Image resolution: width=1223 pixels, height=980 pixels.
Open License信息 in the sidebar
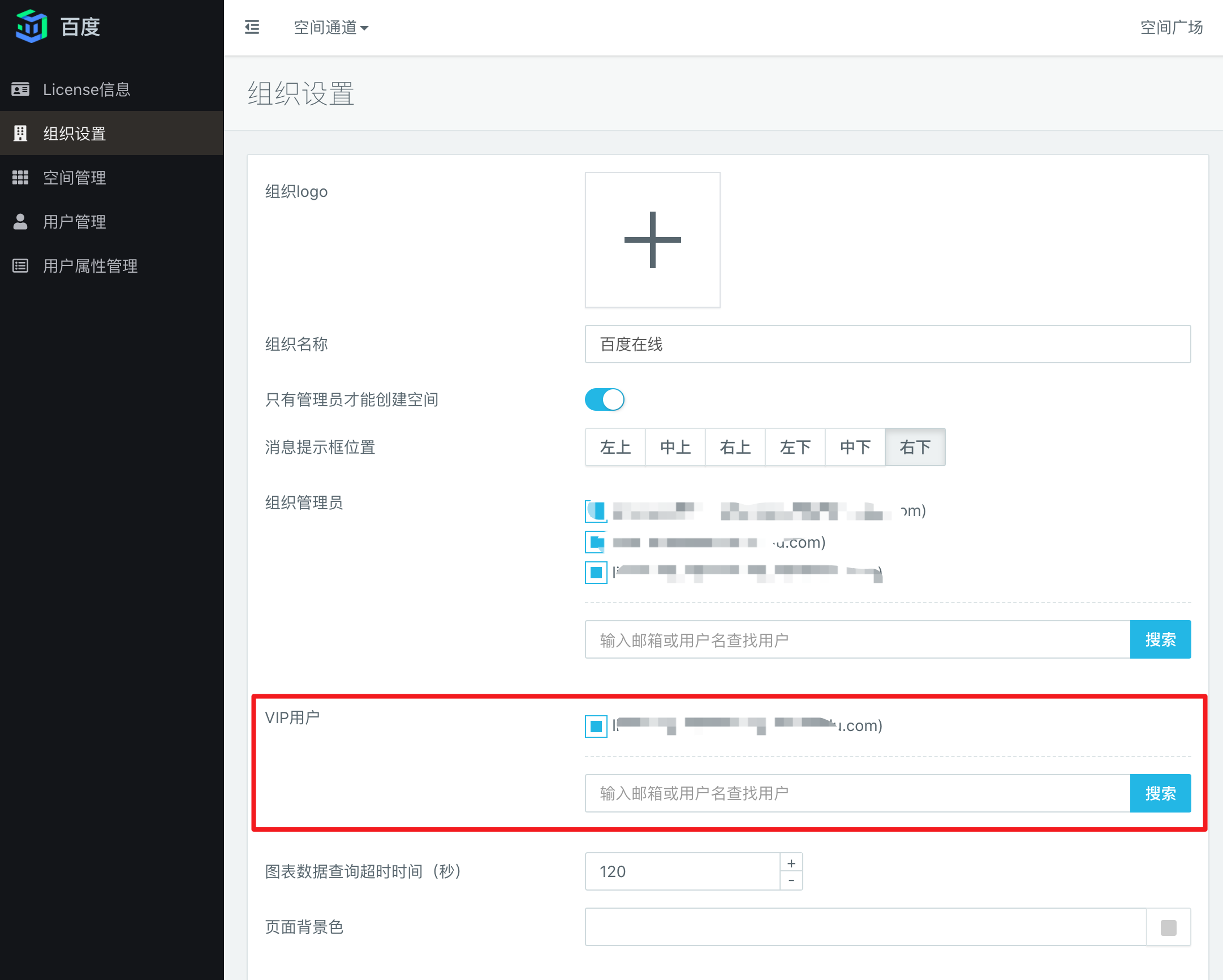tap(112, 89)
